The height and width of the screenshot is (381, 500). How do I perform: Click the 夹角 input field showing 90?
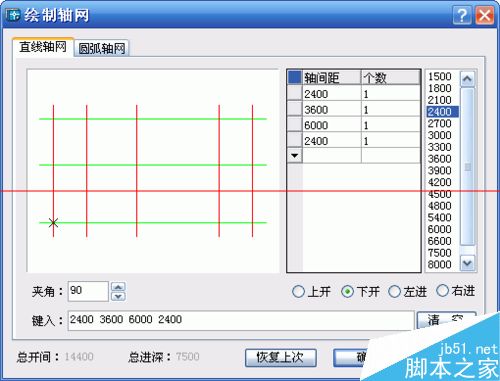point(88,291)
